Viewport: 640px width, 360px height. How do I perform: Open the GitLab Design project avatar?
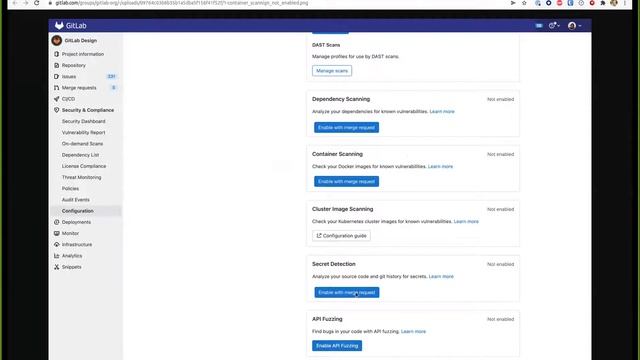(x=57, y=40)
